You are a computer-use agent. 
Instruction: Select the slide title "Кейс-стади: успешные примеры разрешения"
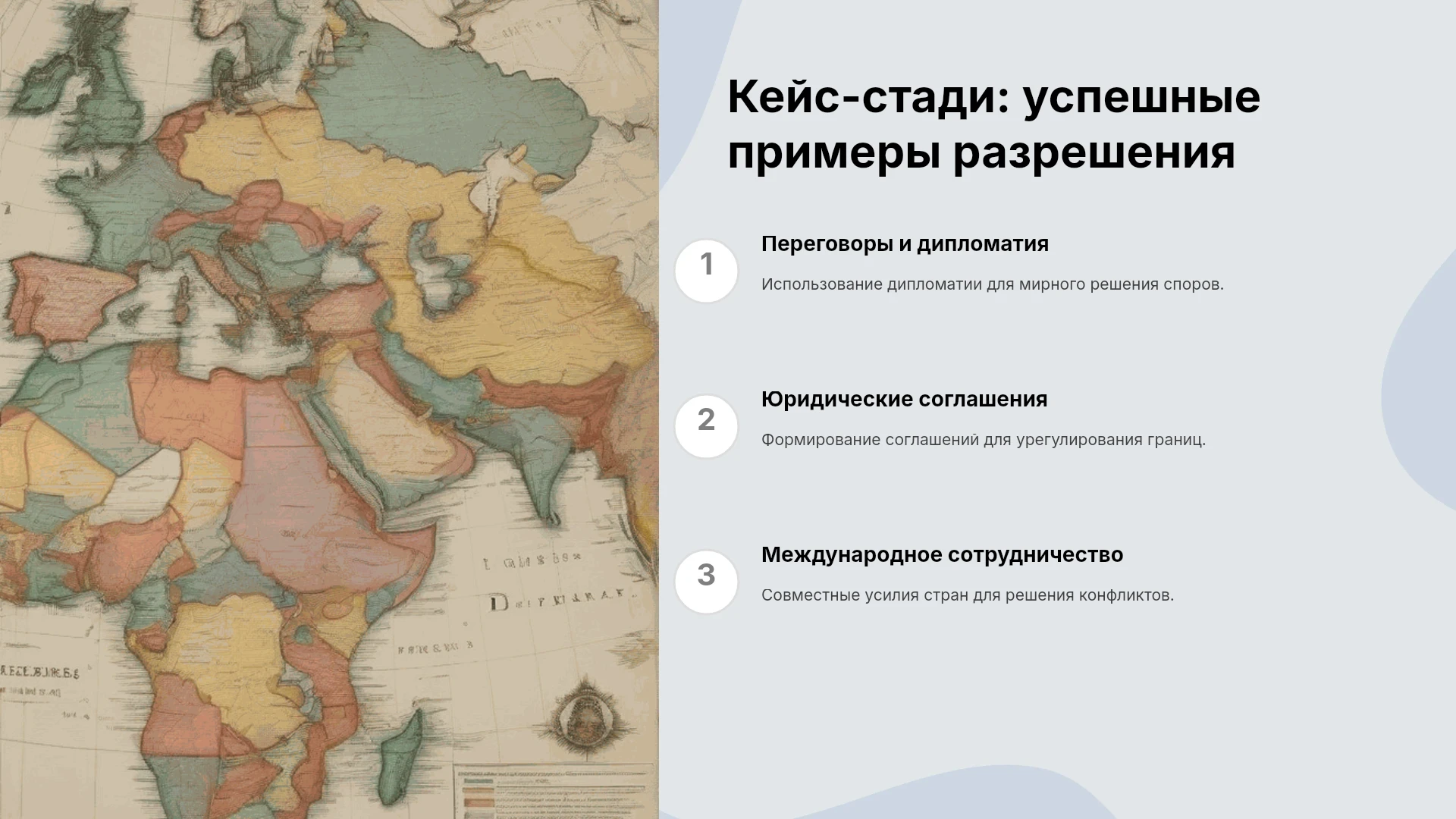993,124
